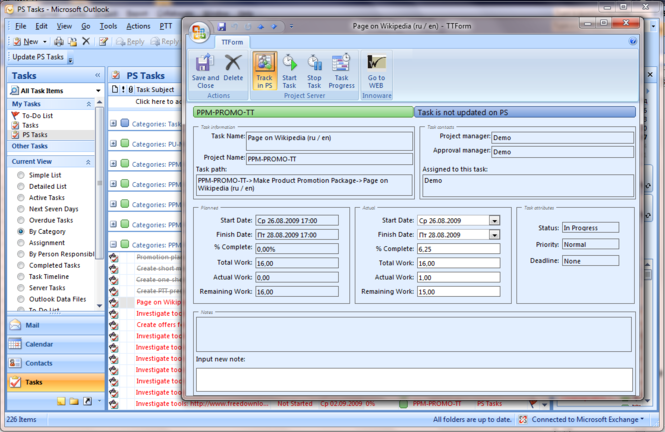Click Go to WEB icon
This screenshot has height=432, width=665.
click(x=376, y=63)
